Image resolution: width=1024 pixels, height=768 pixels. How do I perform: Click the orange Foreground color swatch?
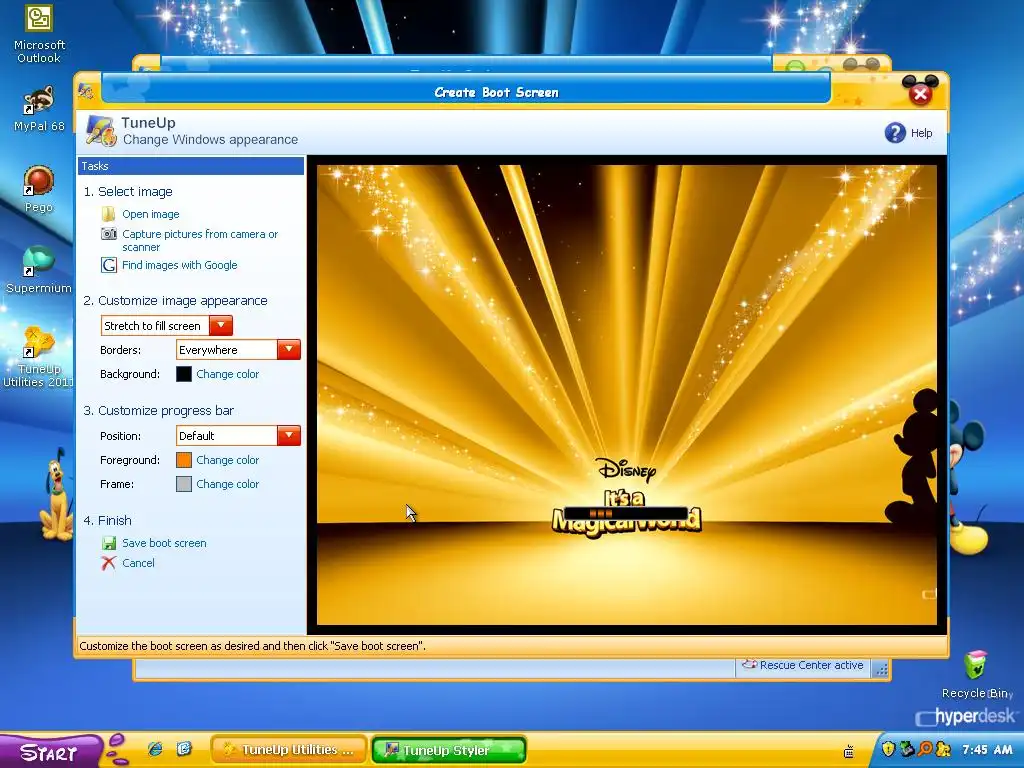pos(184,460)
